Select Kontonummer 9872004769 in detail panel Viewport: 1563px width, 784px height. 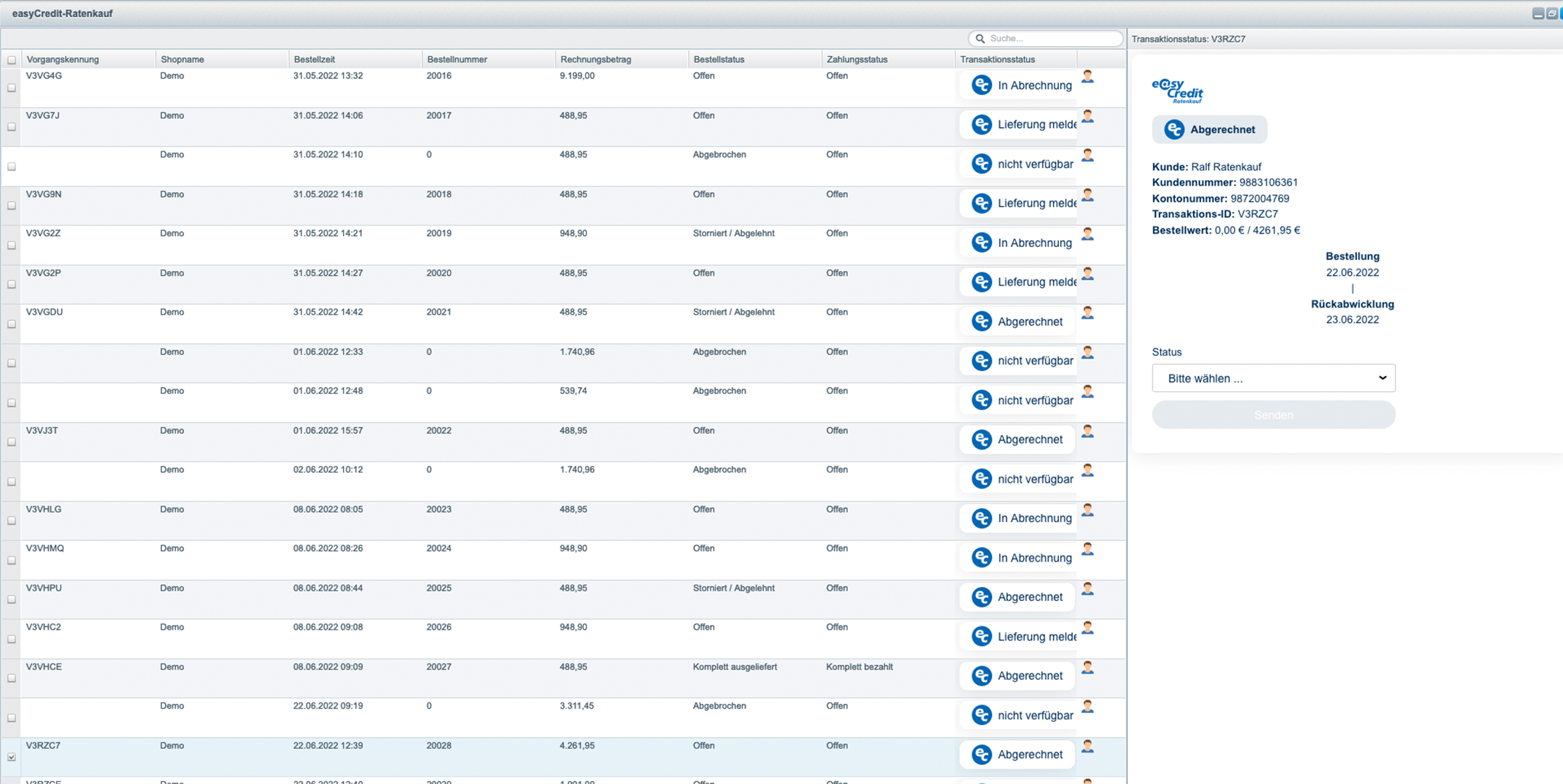[x=1260, y=198]
